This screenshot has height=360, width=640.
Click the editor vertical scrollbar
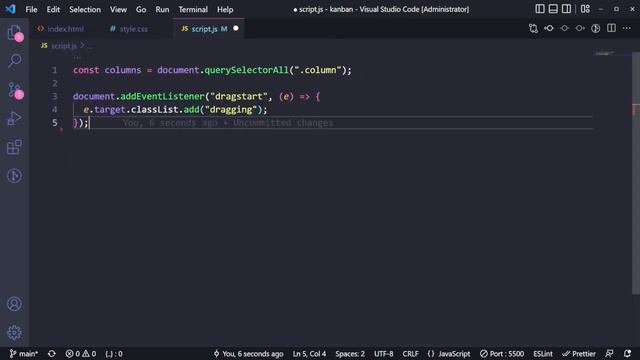[x=636, y=173]
